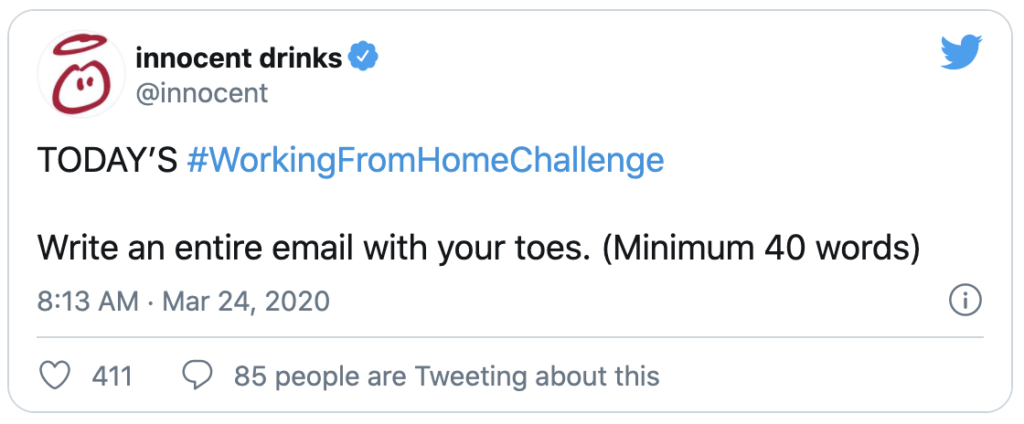Screen dimensions: 1024x424
Task: Like the tweet with the heart icon
Action: tap(55, 376)
